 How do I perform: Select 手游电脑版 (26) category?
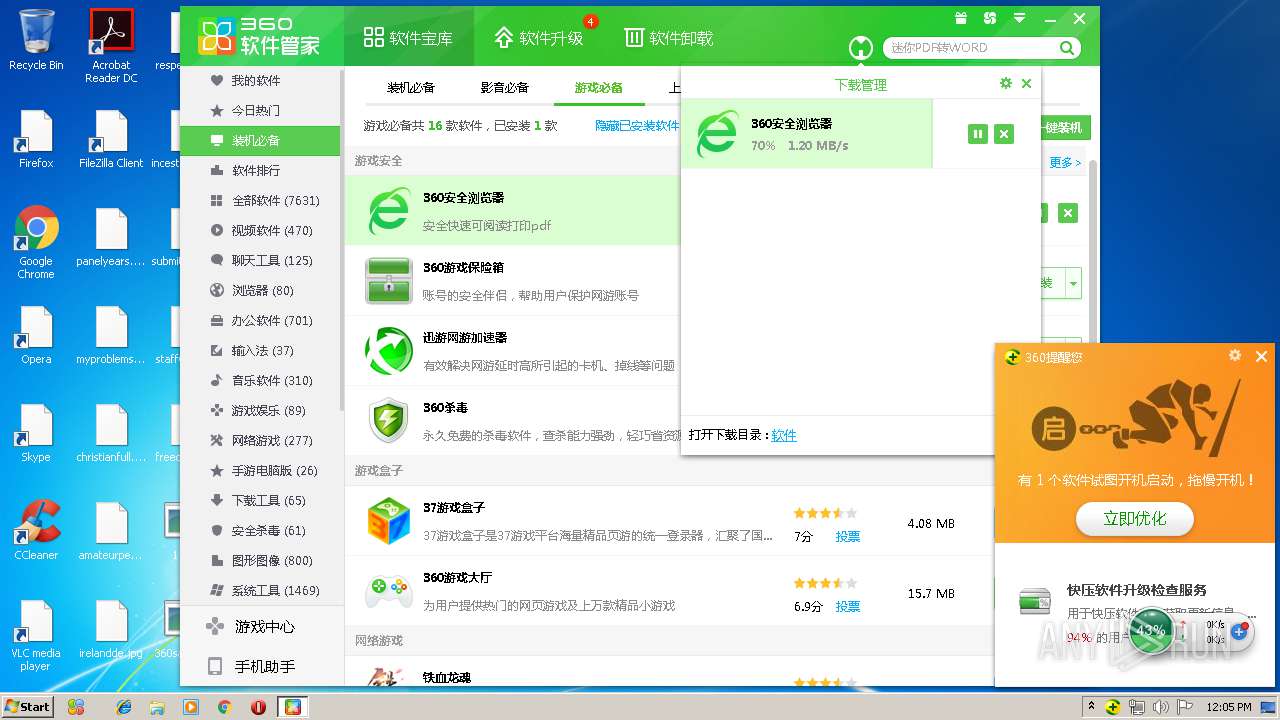click(260, 470)
